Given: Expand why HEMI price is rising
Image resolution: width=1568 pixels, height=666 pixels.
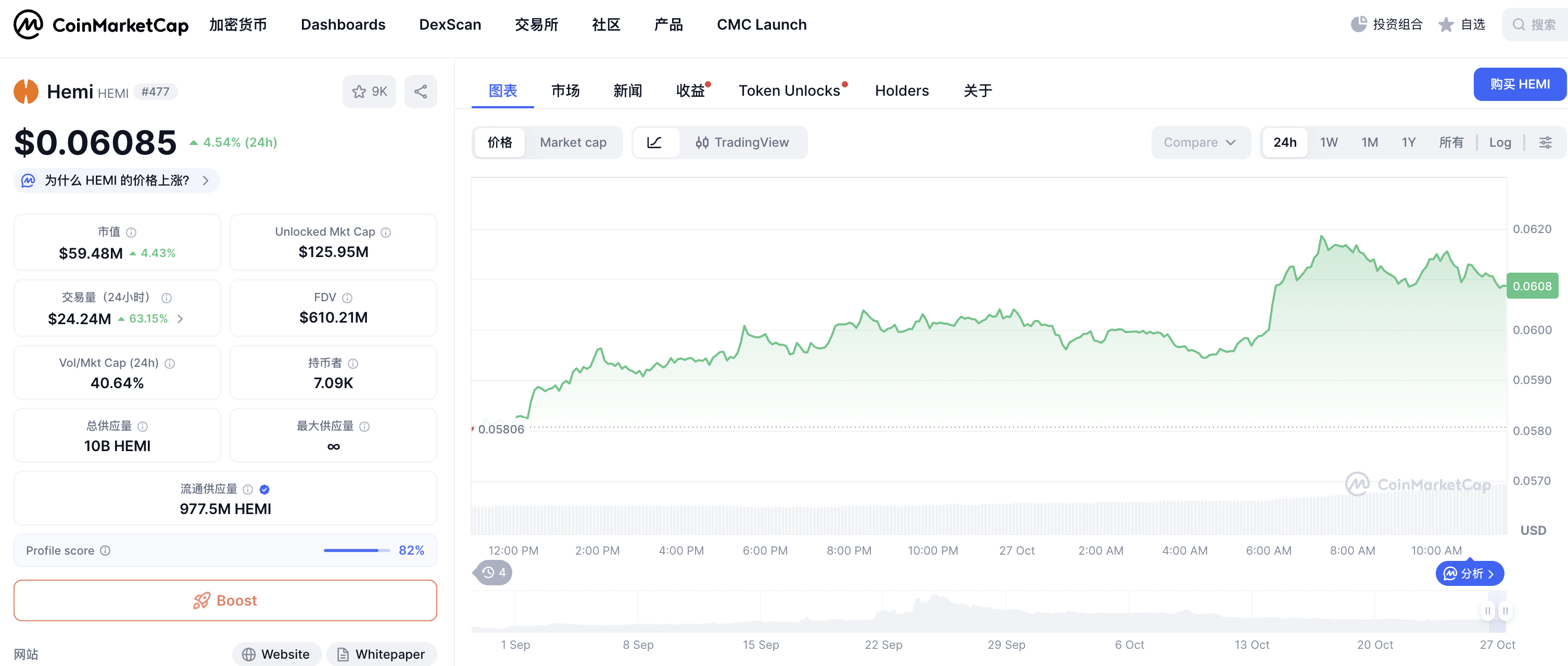Looking at the screenshot, I should [116, 181].
